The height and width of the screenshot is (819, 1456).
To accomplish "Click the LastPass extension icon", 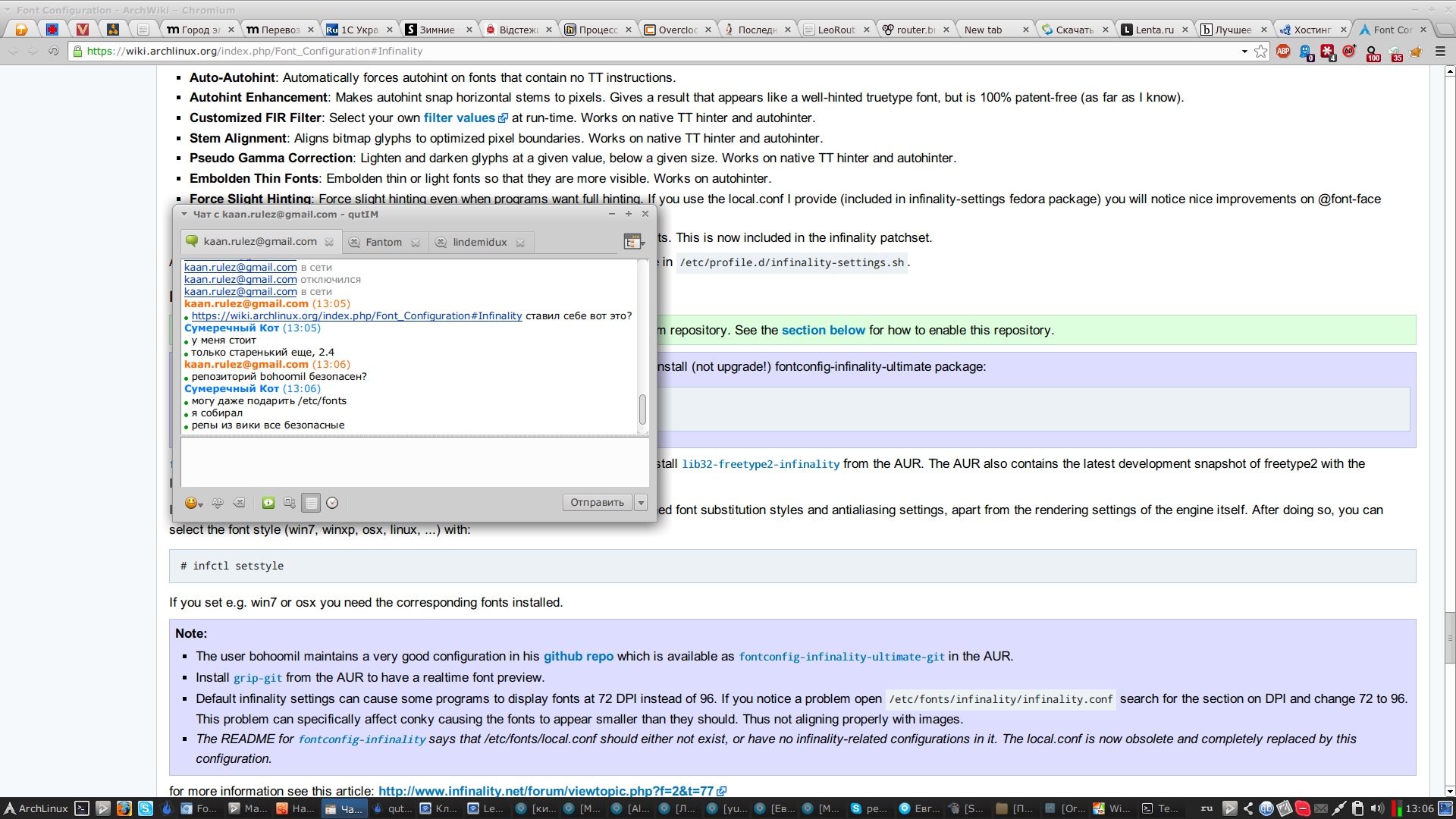I will coord(1327,52).
